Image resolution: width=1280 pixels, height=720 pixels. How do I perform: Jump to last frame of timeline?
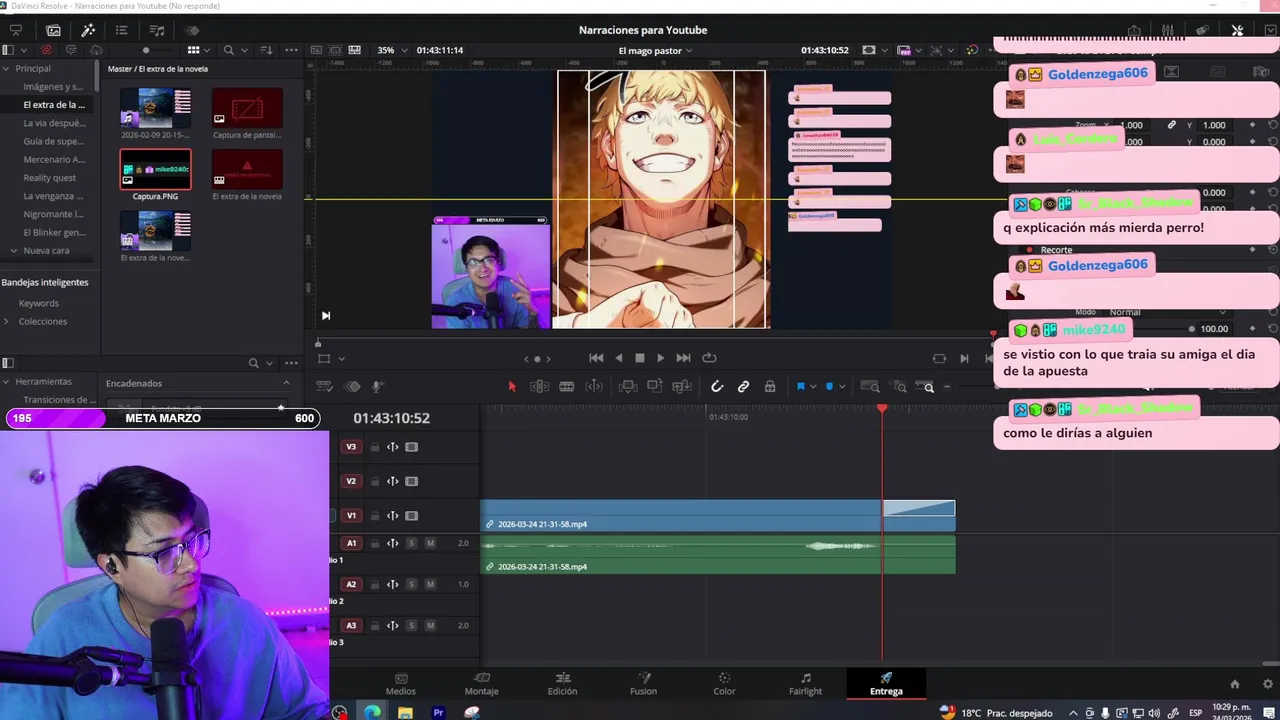683,358
